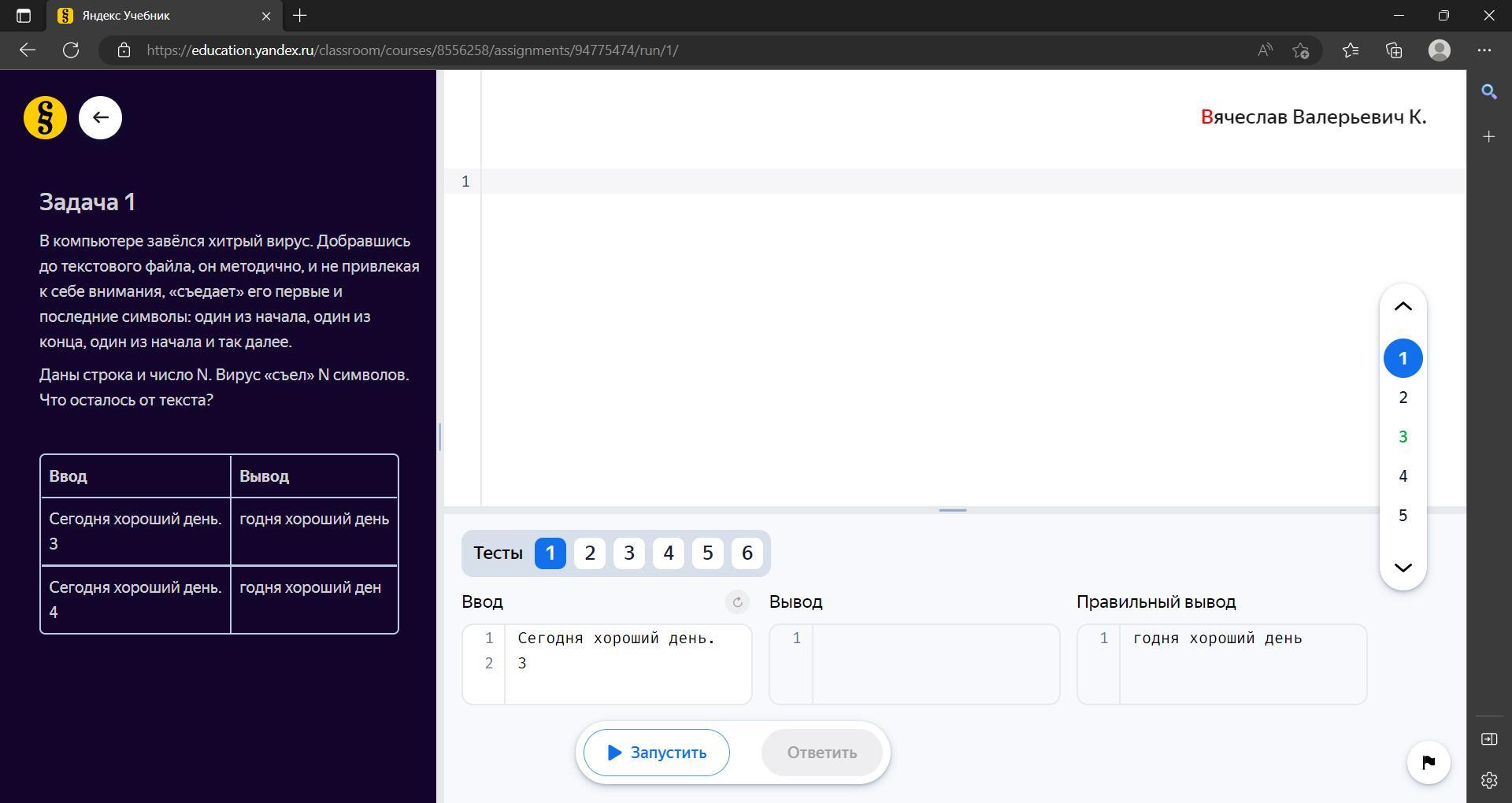Switch to test 2 tab
The width and height of the screenshot is (1512, 803).
(590, 553)
